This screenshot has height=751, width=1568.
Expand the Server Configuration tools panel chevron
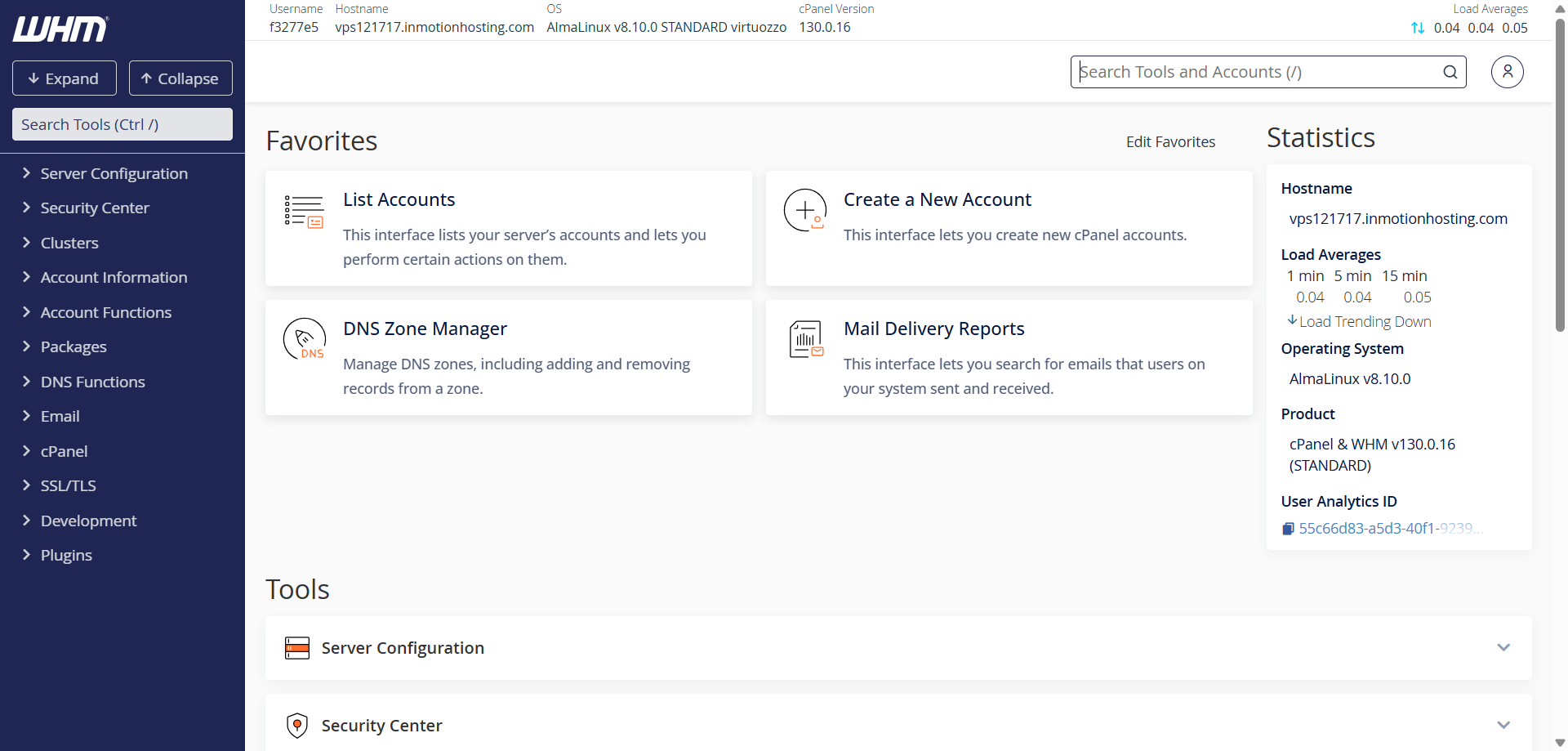[1503, 647]
